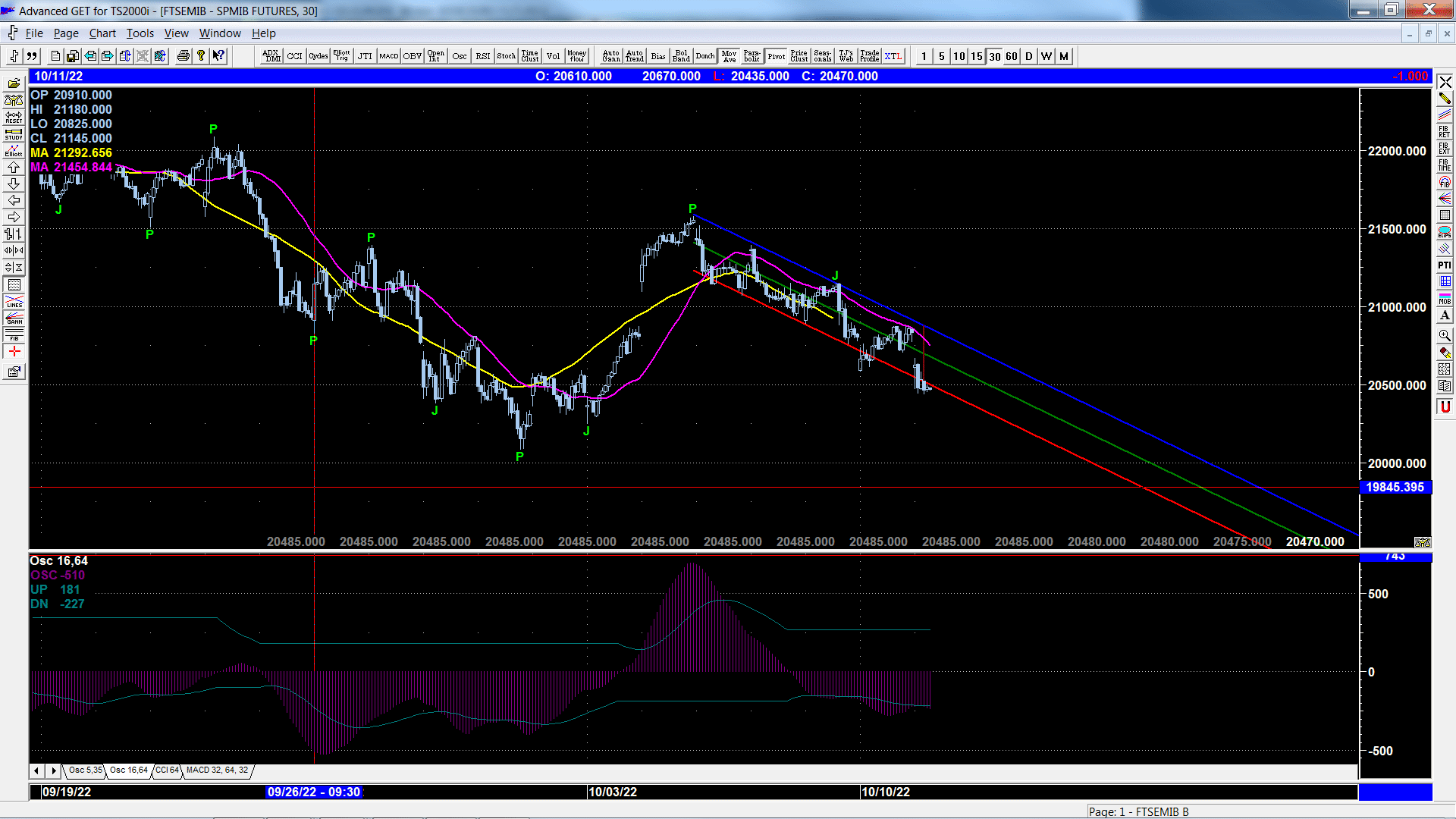Toggle the red crosshair cursor icon
This screenshot has height=819, width=1456.
[x=14, y=351]
